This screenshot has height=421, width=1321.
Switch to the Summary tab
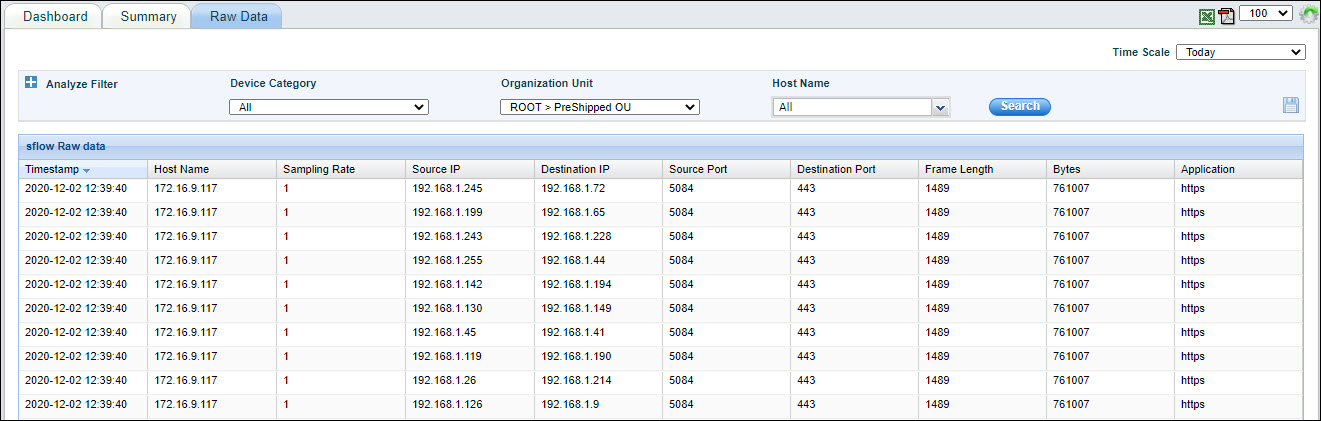[148, 17]
